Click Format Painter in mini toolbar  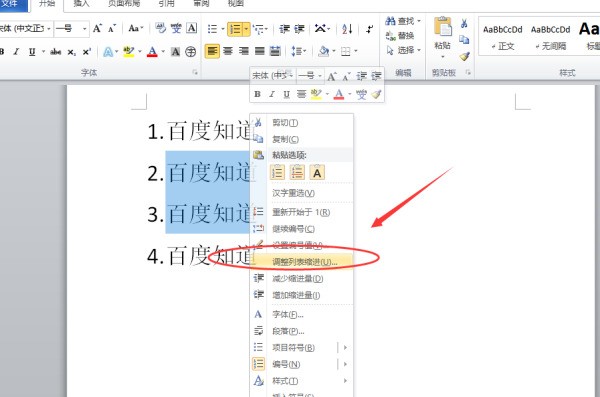pyautogui.click(x=377, y=94)
